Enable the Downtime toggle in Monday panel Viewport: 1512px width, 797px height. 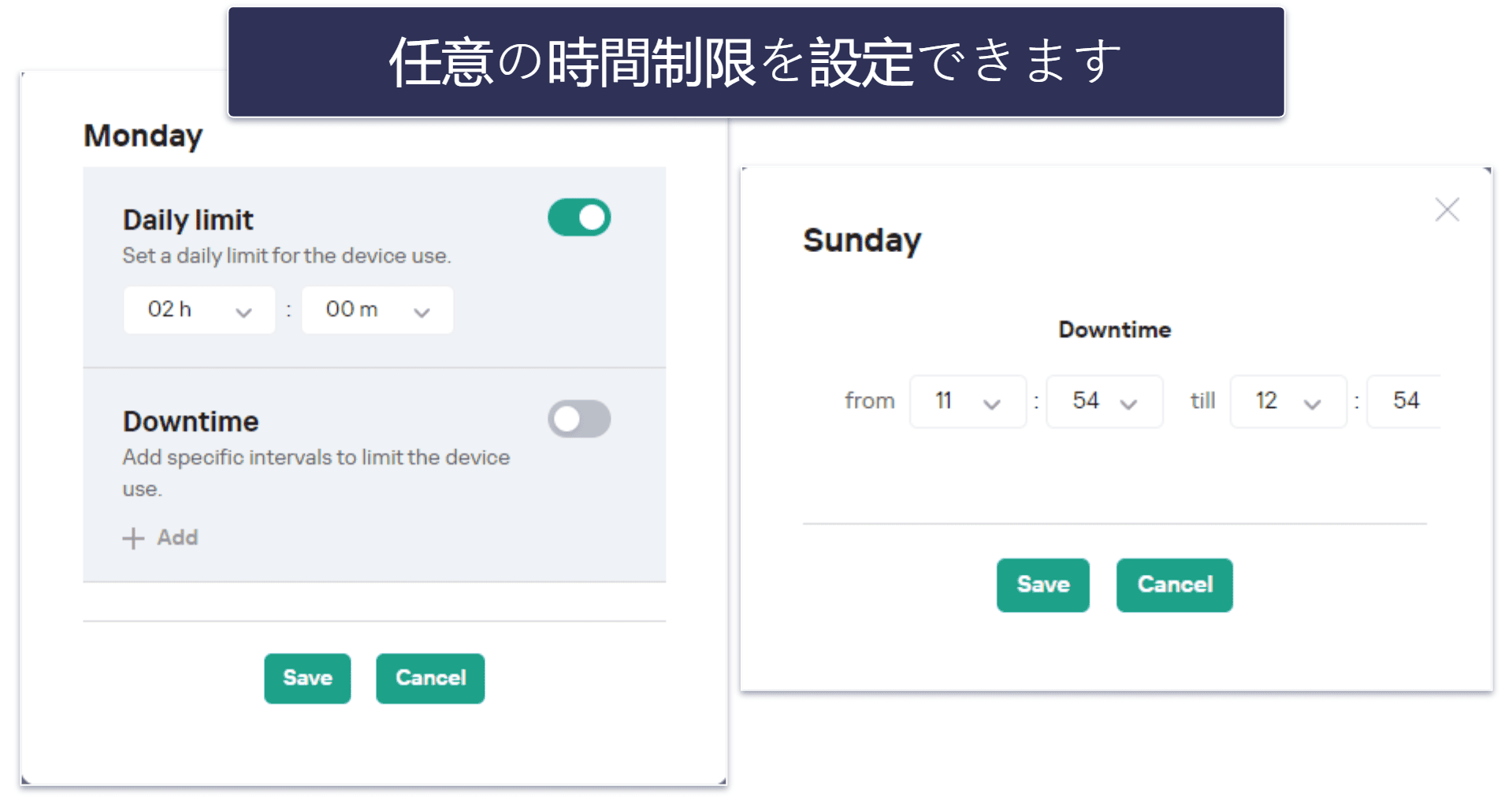tap(579, 419)
